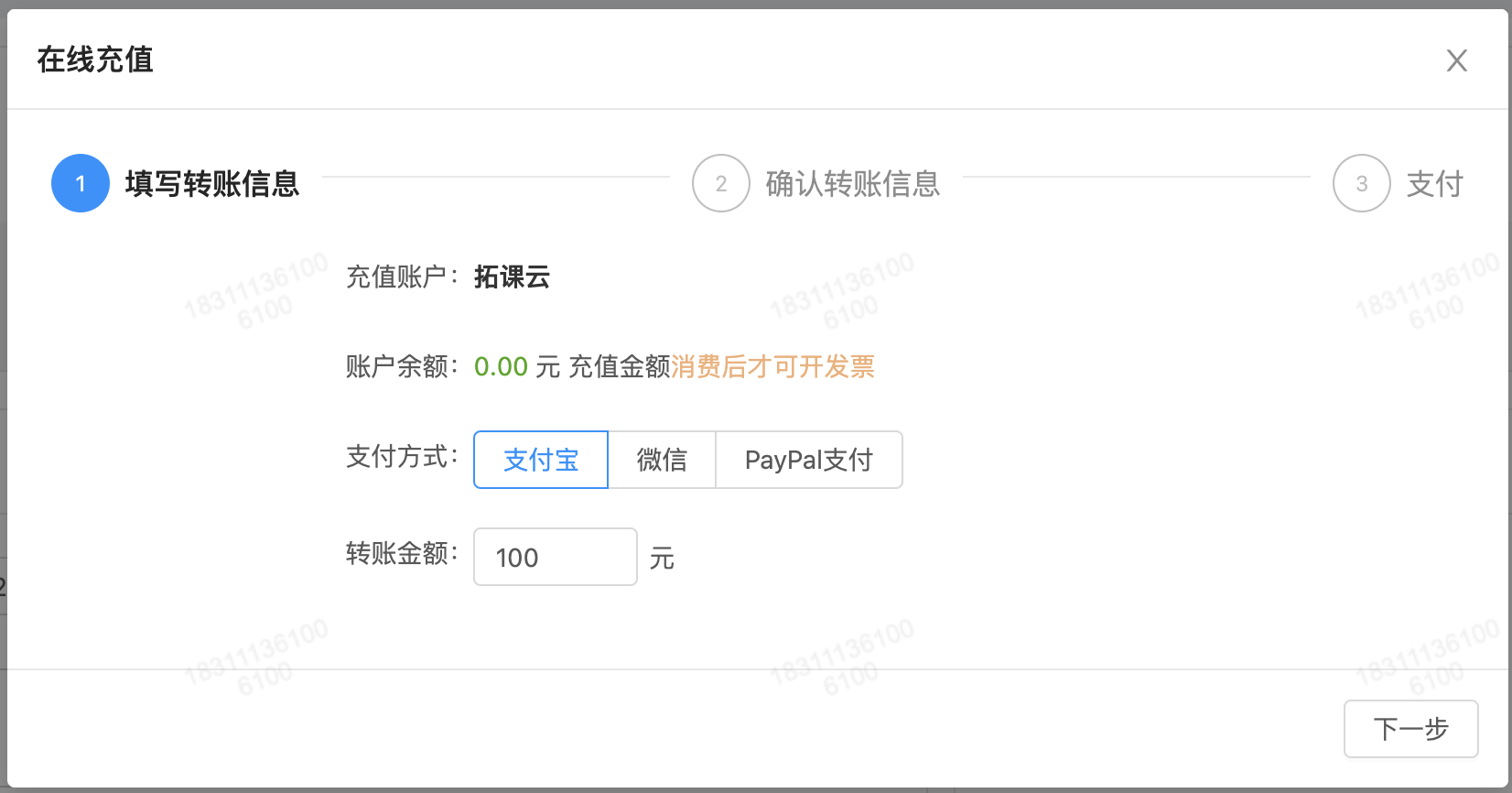Viewport: 1512px width, 793px height.
Task: Select the 确认转账信息 step label
Action: [x=852, y=184]
